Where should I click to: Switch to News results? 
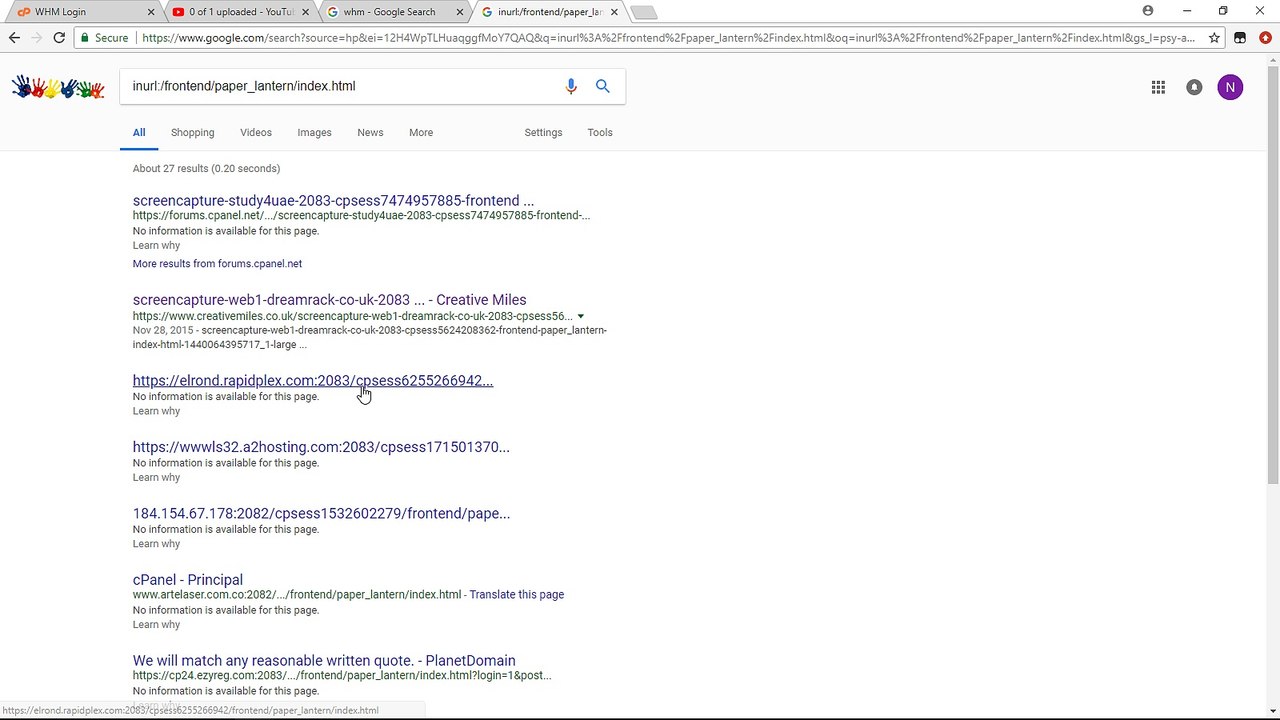(x=370, y=132)
